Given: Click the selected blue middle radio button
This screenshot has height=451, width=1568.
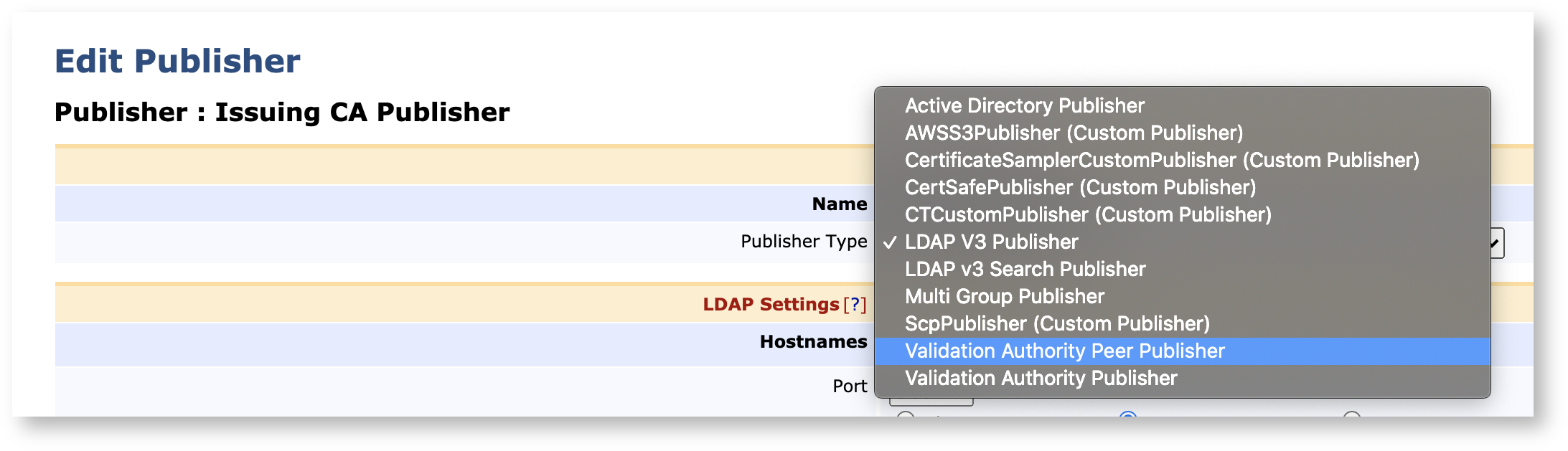Looking at the screenshot, I should (x=1128, y=415).
